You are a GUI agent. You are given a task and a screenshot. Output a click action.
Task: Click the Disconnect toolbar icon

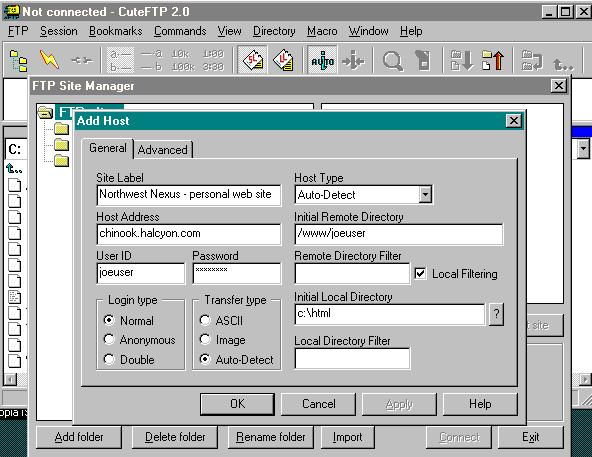82,60
